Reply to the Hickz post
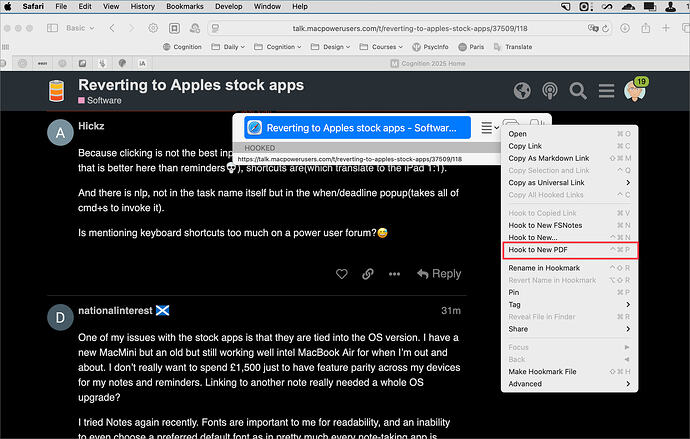The image size is (690, 439). point(439,274)
